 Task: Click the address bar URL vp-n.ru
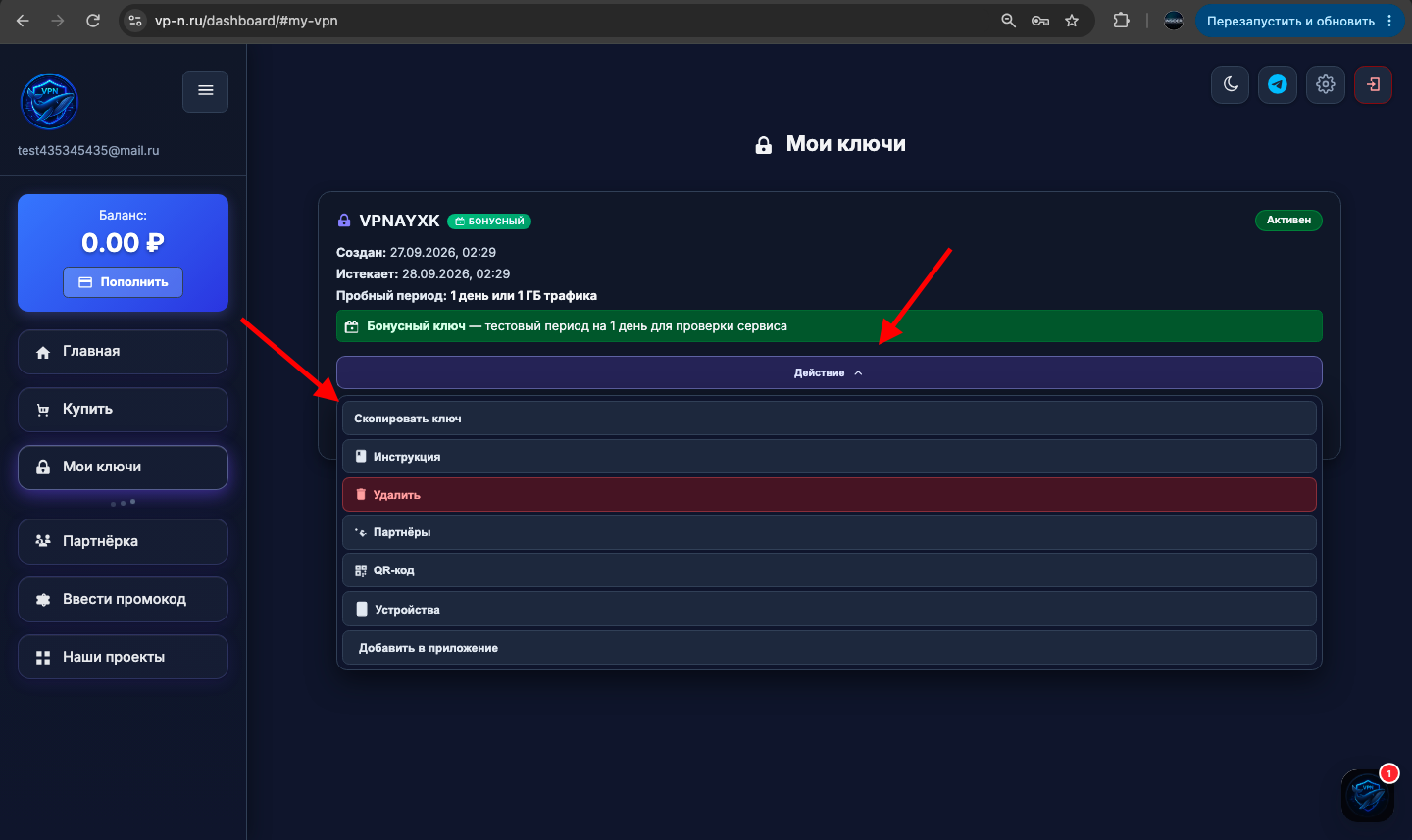point(246,21)
